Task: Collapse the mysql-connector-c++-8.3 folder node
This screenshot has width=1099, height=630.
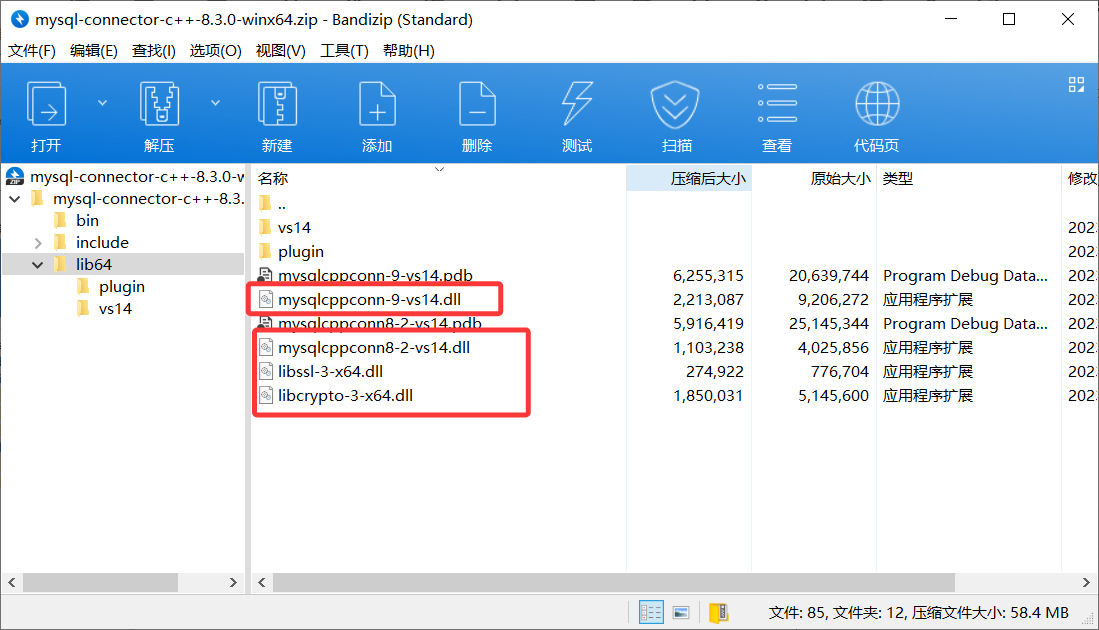Action: (14, 199)
